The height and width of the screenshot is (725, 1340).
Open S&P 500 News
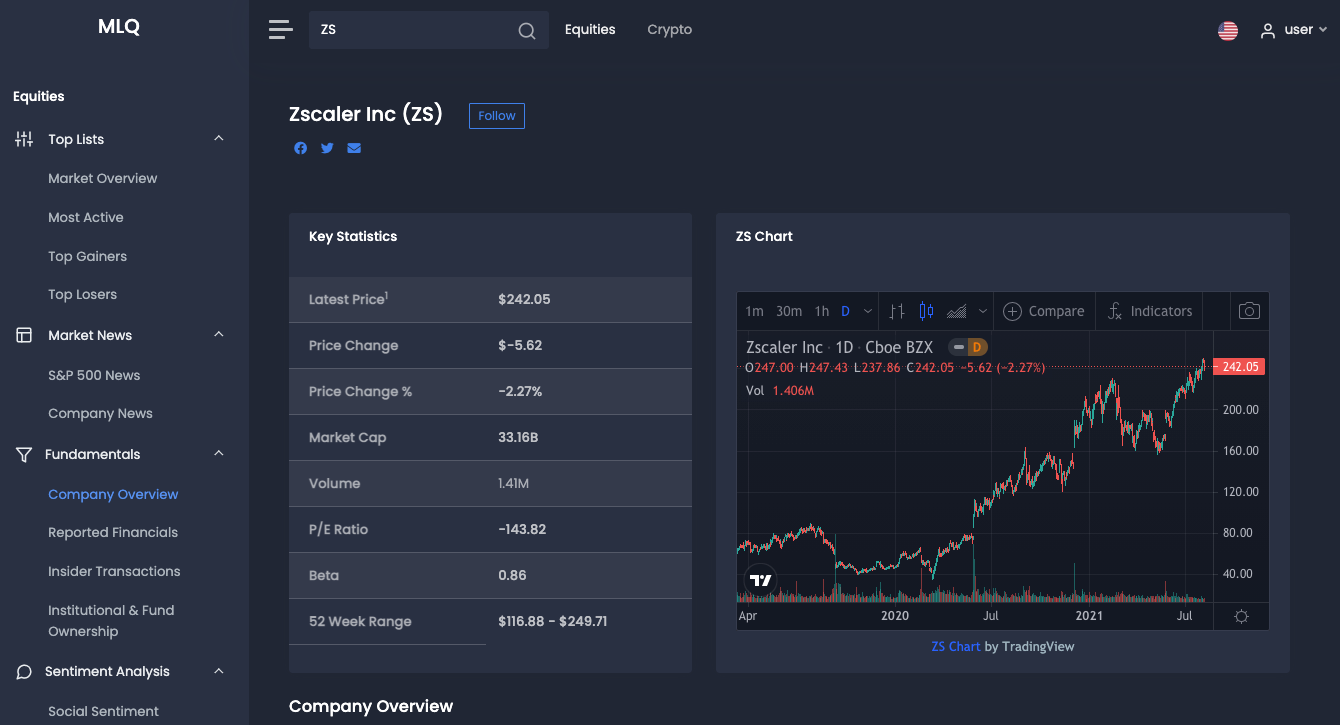point(94,375)
